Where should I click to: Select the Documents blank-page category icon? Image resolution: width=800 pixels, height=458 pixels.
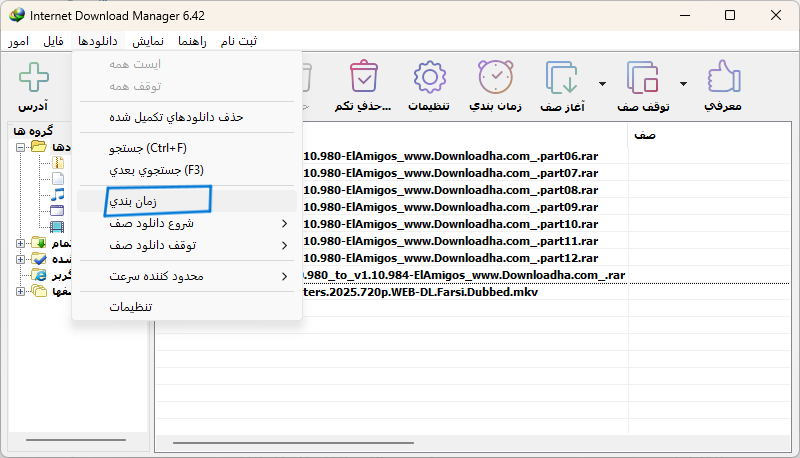pyautogui.click(x=58, y=179)
